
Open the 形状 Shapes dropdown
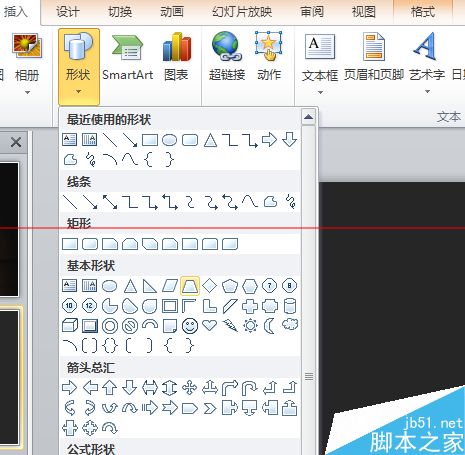79,67
